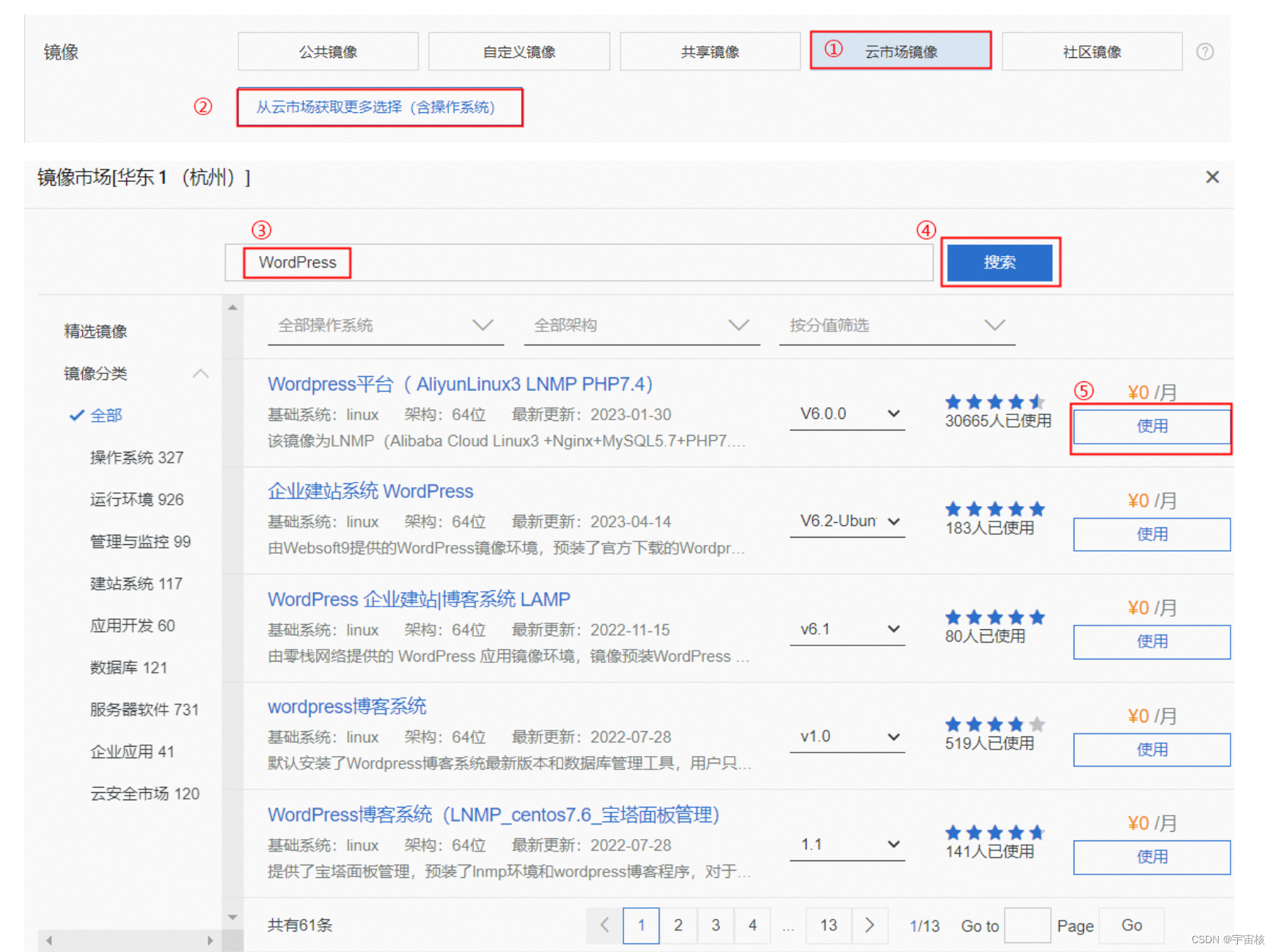Go to page 1
The image size is (1276, 952).
pyautogui.click(x=641, y=926)
